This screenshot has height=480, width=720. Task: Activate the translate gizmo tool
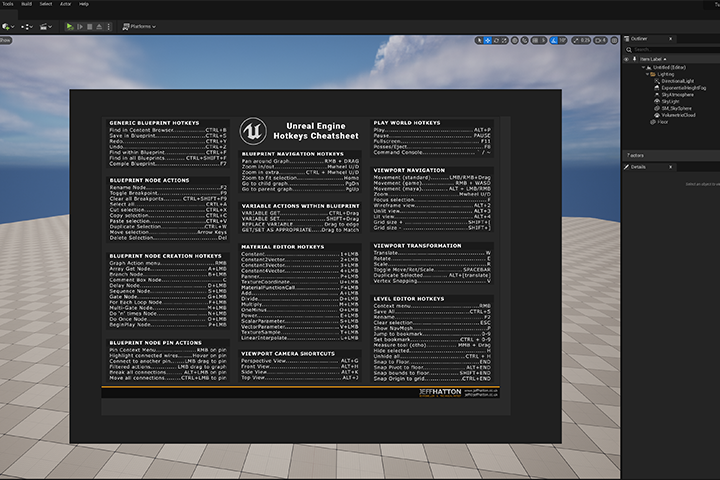(488, 40)
